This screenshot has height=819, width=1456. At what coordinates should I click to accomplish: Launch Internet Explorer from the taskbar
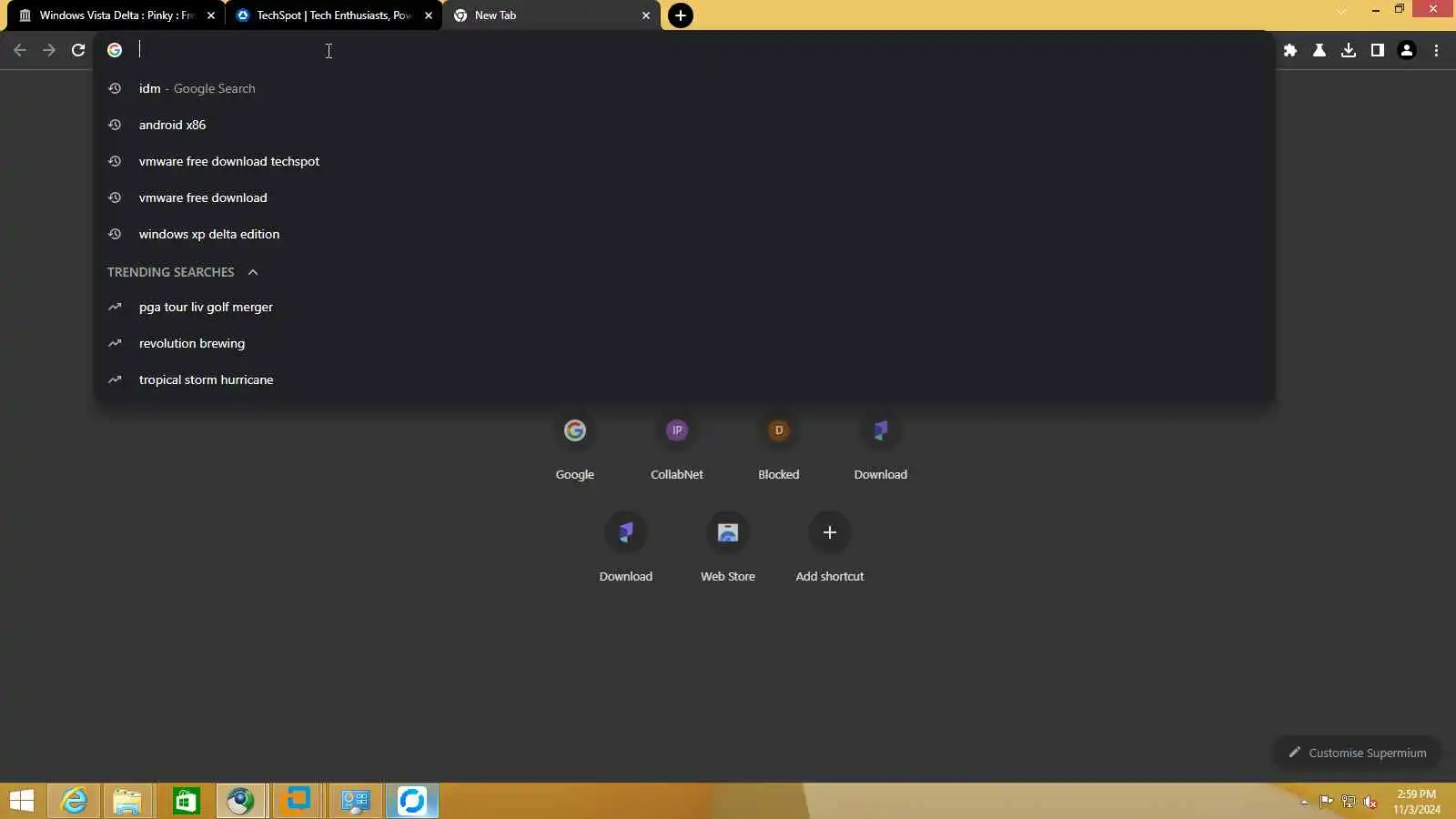point(74,801)
